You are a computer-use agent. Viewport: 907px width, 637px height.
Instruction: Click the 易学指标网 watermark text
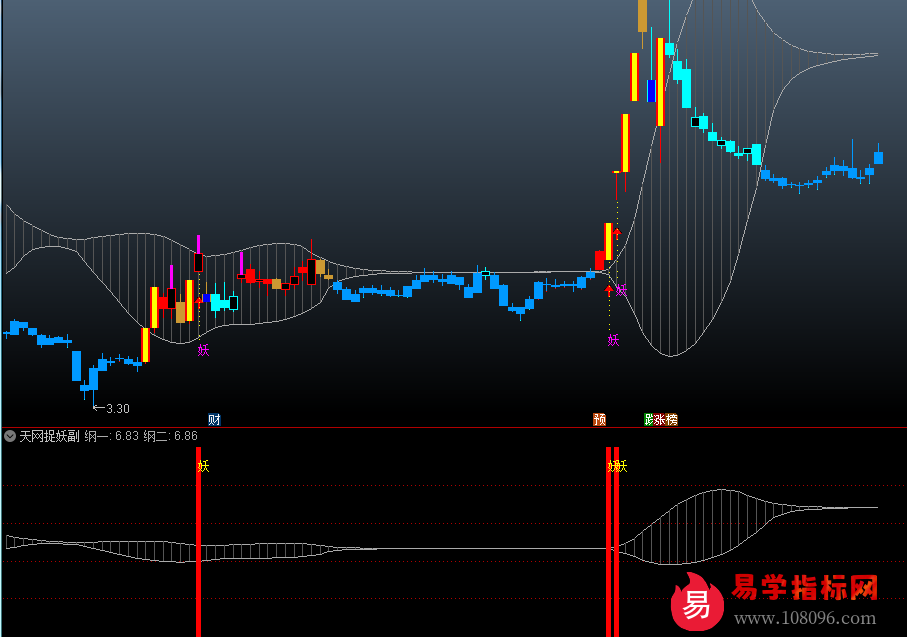tap(805, 588)
